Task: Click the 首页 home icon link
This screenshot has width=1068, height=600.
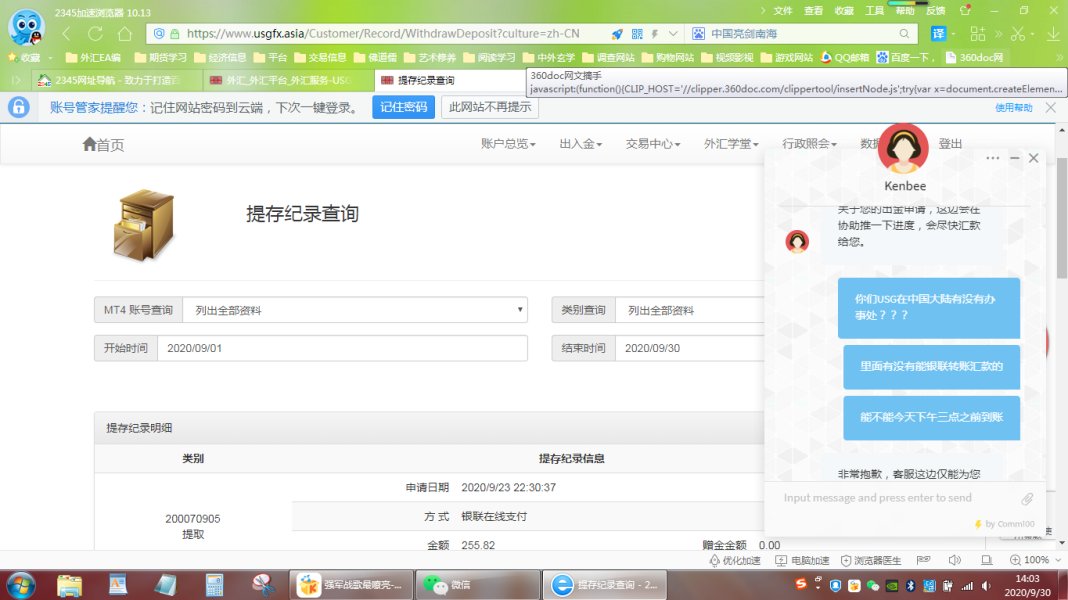Action: pos(103,144)
